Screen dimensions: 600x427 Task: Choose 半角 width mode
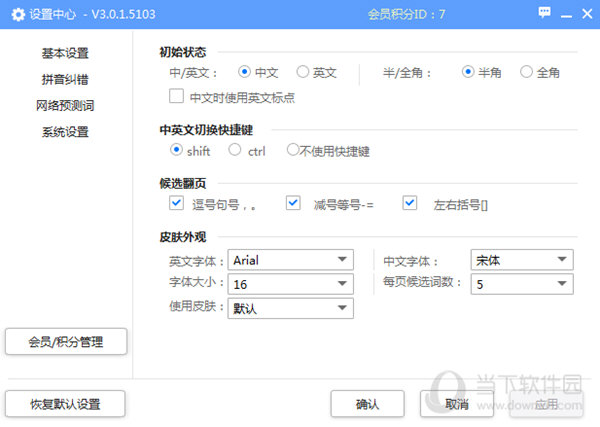coord(468,72)
